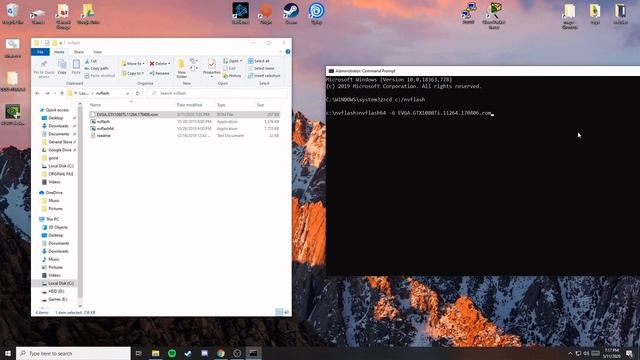
Task: Open 3D Objects under This PC
Action: (x=58, y=227)
